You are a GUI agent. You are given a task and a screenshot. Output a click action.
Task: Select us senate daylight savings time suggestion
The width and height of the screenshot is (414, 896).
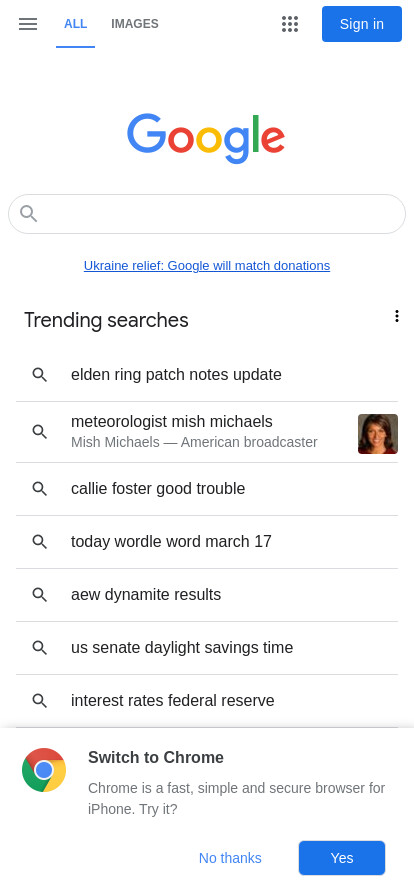pos(207,648)
